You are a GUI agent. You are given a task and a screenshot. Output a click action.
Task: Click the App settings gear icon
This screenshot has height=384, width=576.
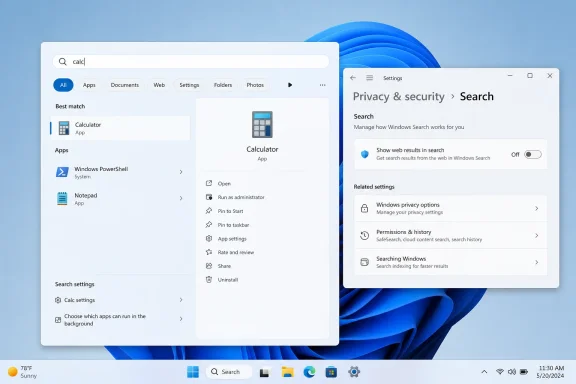pos(209,238)
